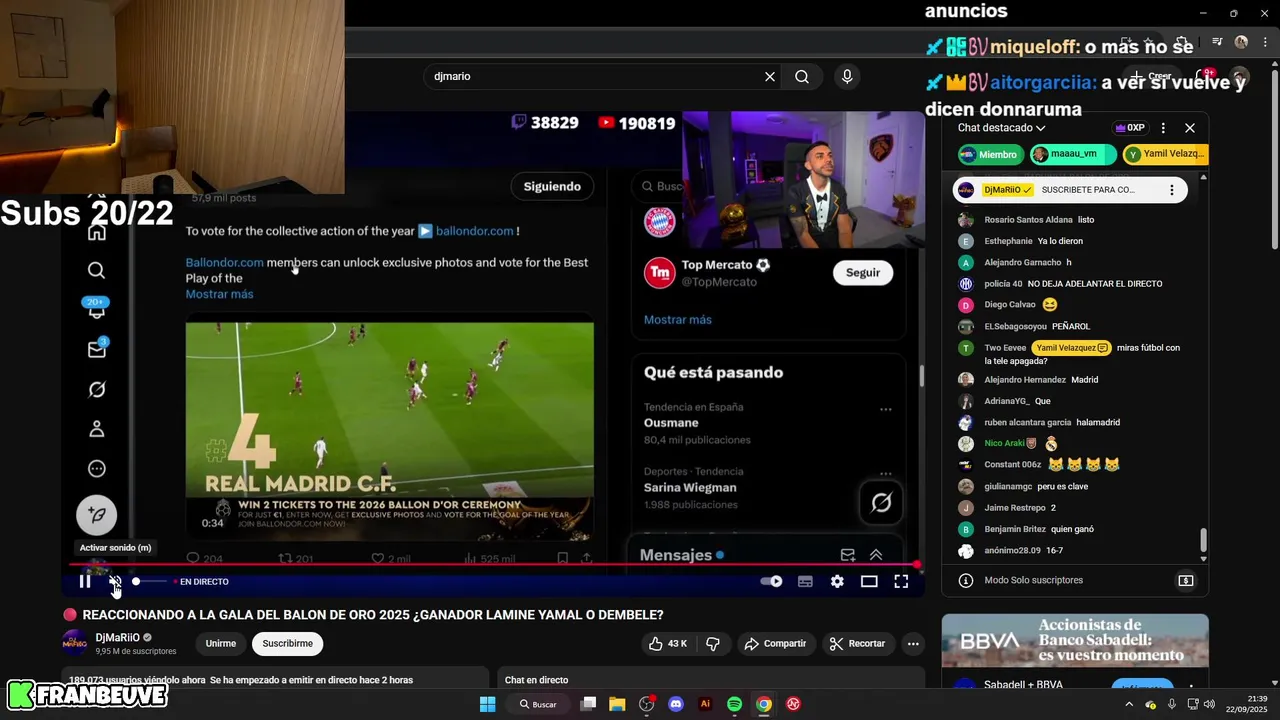The image size is (1280, 720).
Task: Open the Compartir share dialog
Action: point(775,643)
